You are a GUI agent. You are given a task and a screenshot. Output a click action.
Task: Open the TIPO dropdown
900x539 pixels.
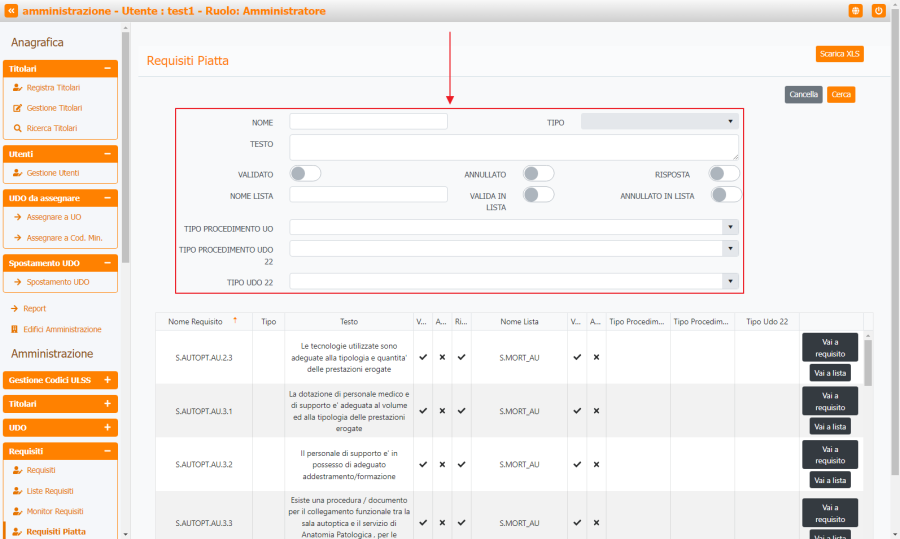(x=659, y=122)
